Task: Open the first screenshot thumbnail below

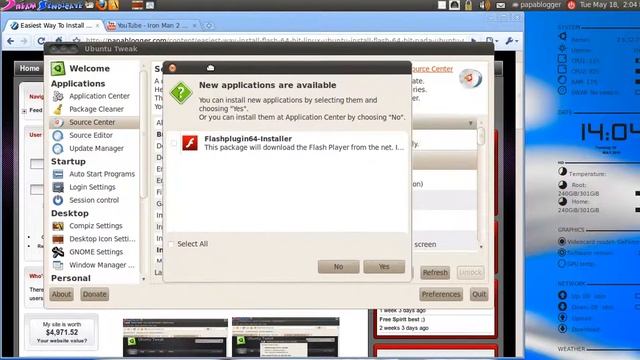Action: coord(175,338)
